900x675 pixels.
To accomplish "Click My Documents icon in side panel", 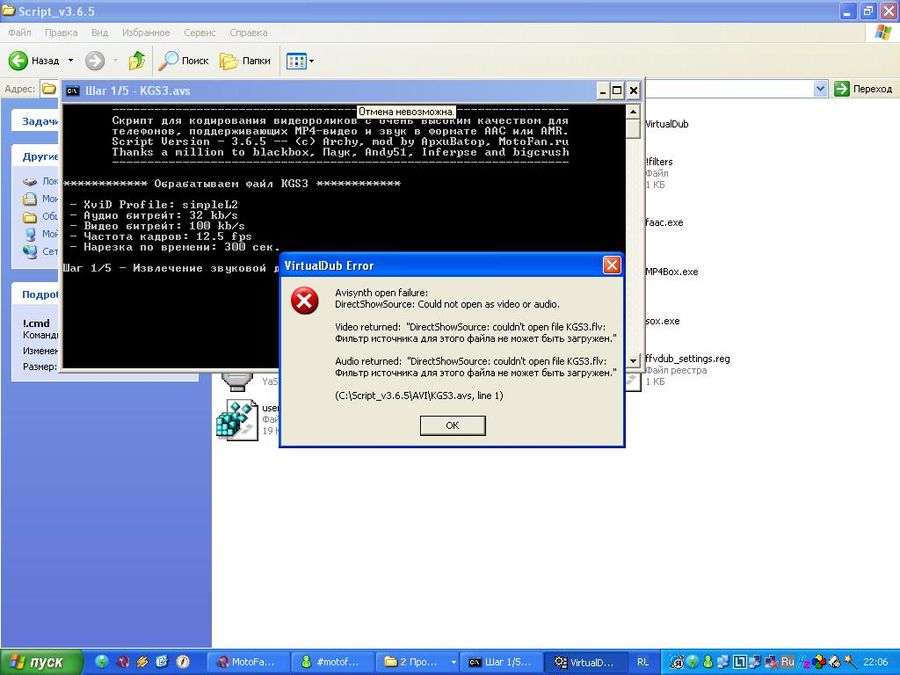I will [30, 199].
